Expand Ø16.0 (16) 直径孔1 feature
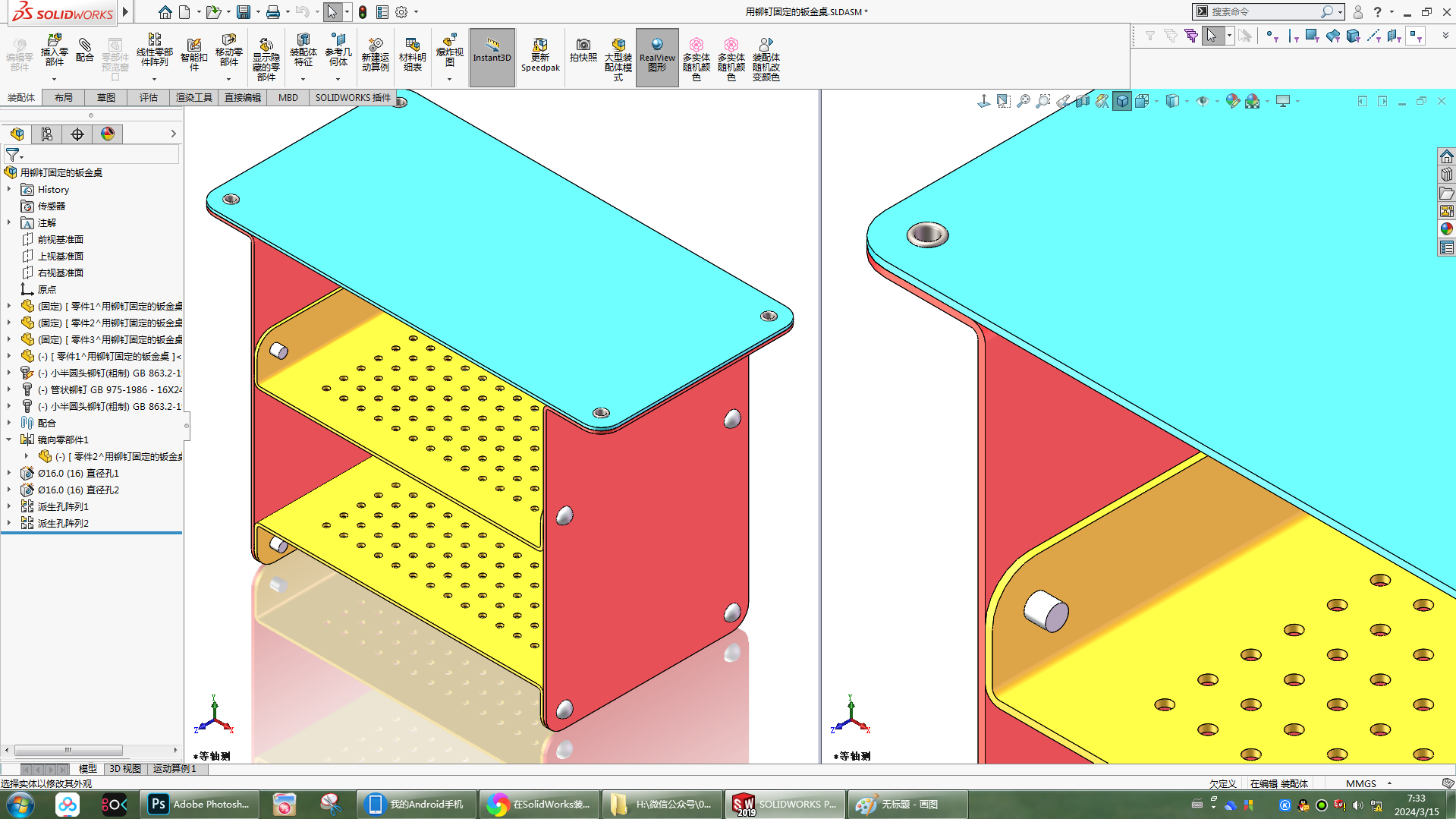Screen dimensions: 1456x819 pyautogui.click(x=9, y=473)
